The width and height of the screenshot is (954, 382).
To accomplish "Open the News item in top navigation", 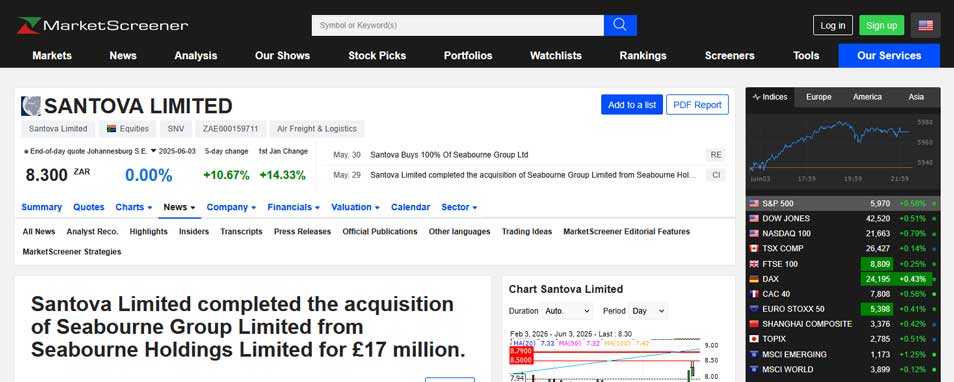I will pos(123,55).
